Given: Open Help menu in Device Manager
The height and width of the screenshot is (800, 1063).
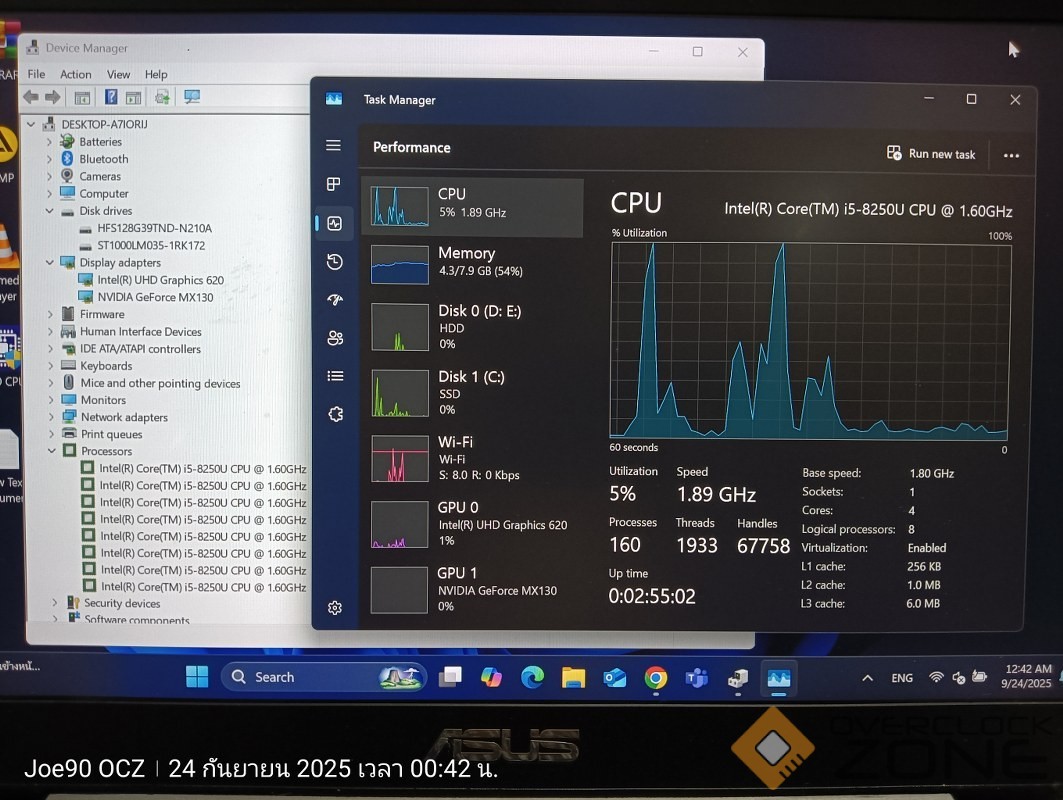Looking at the screenshot, I should [x=156, y=75].
